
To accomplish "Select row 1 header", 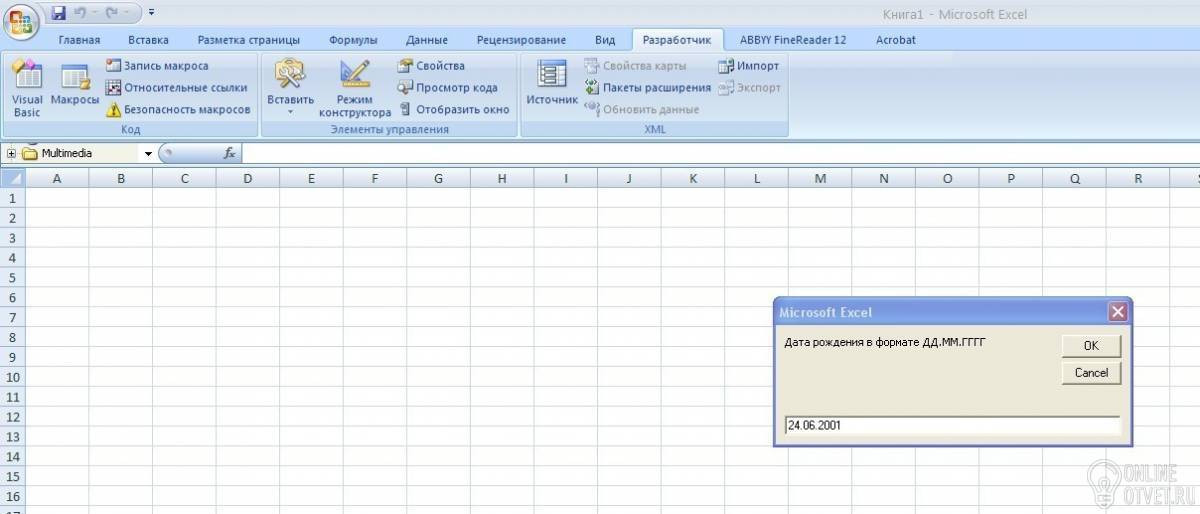I will [x=12, y=198].
